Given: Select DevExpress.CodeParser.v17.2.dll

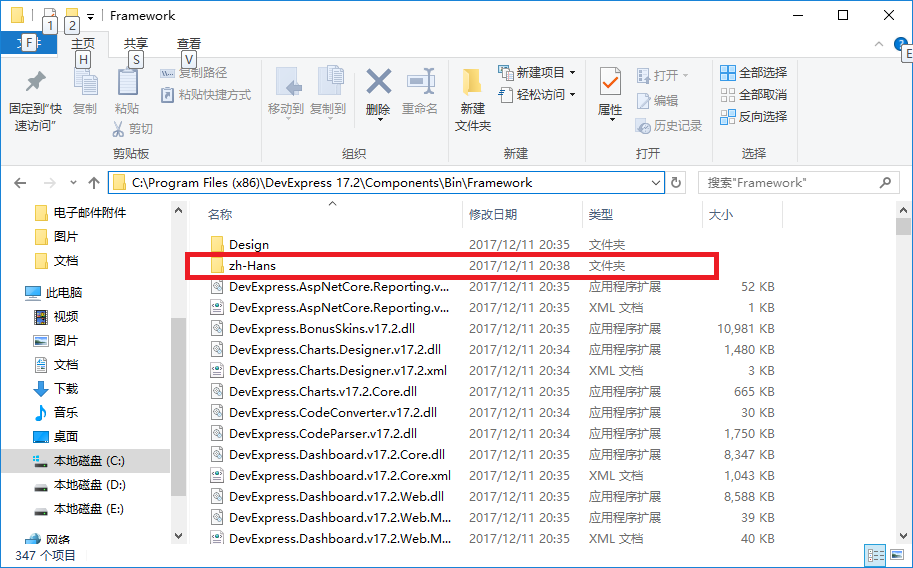Looking at the screenshot, I should [323, 433].
